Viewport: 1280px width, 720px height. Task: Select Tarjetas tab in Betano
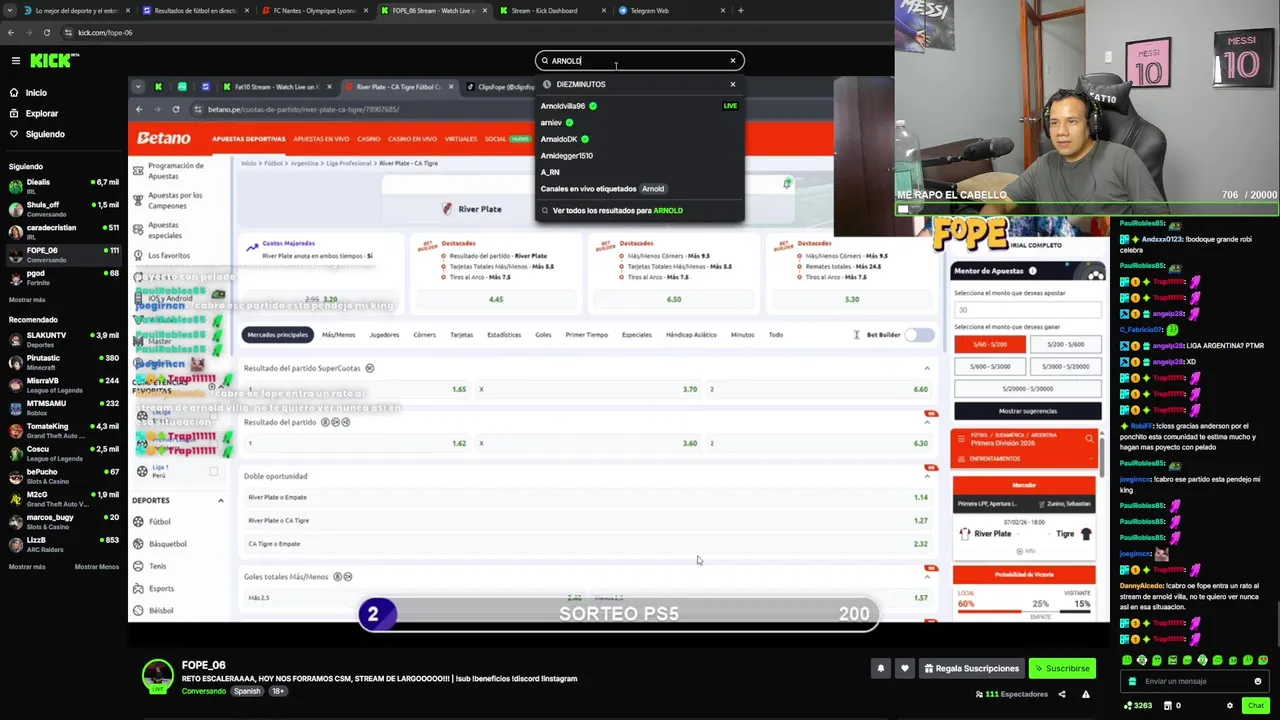pos(461,335)
